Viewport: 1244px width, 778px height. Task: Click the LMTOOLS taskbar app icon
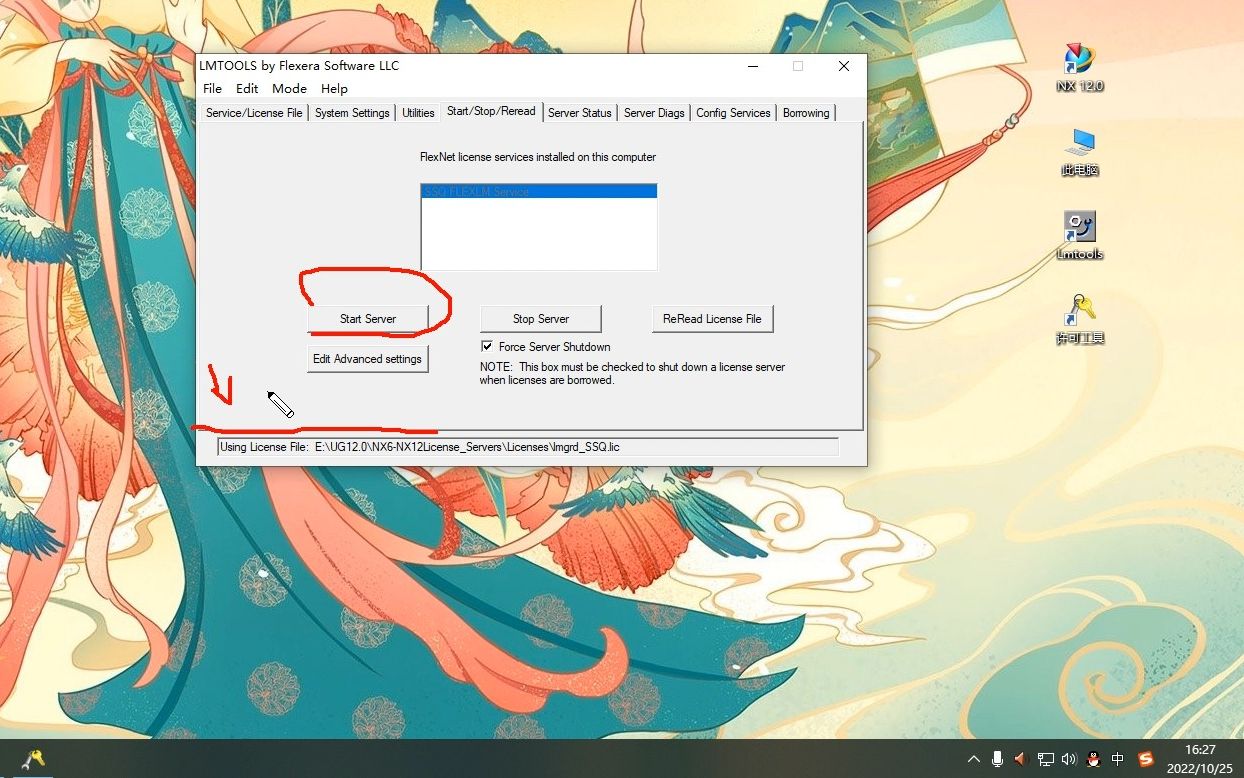32,759
